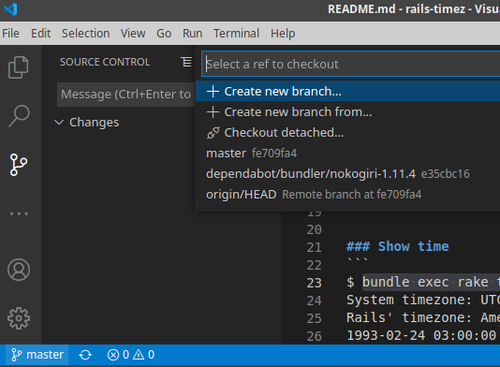
Task: Open the Manage gear icon
Action: (19, 318)
